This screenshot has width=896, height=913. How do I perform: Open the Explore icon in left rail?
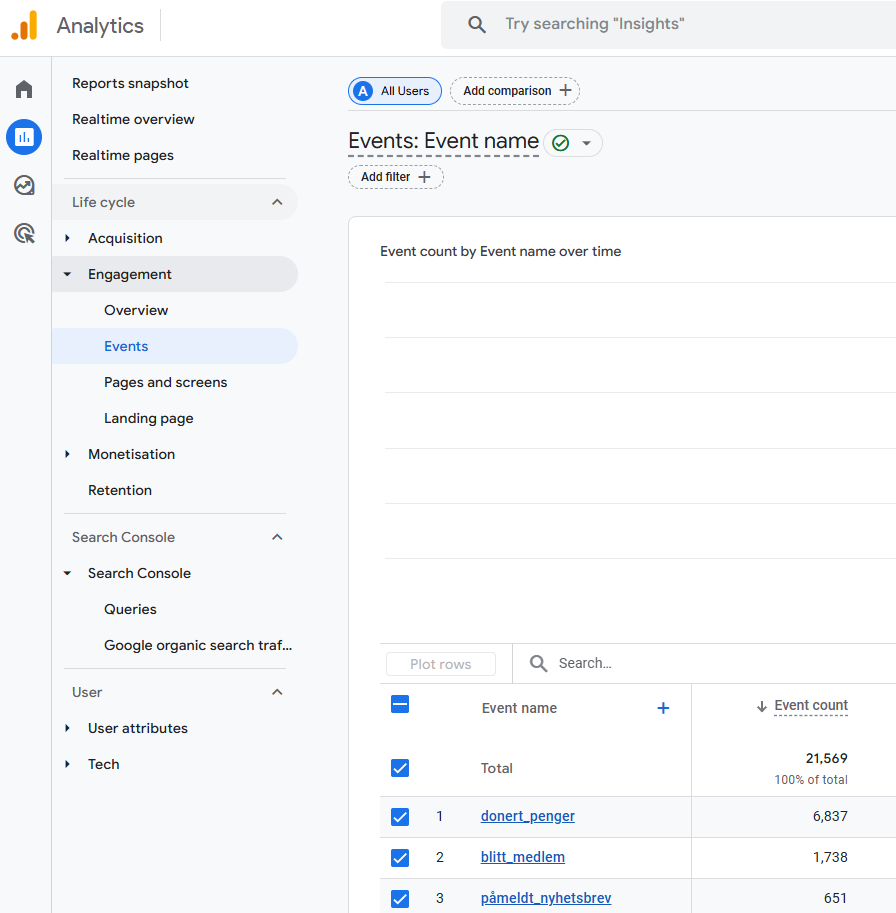point(24,185)
